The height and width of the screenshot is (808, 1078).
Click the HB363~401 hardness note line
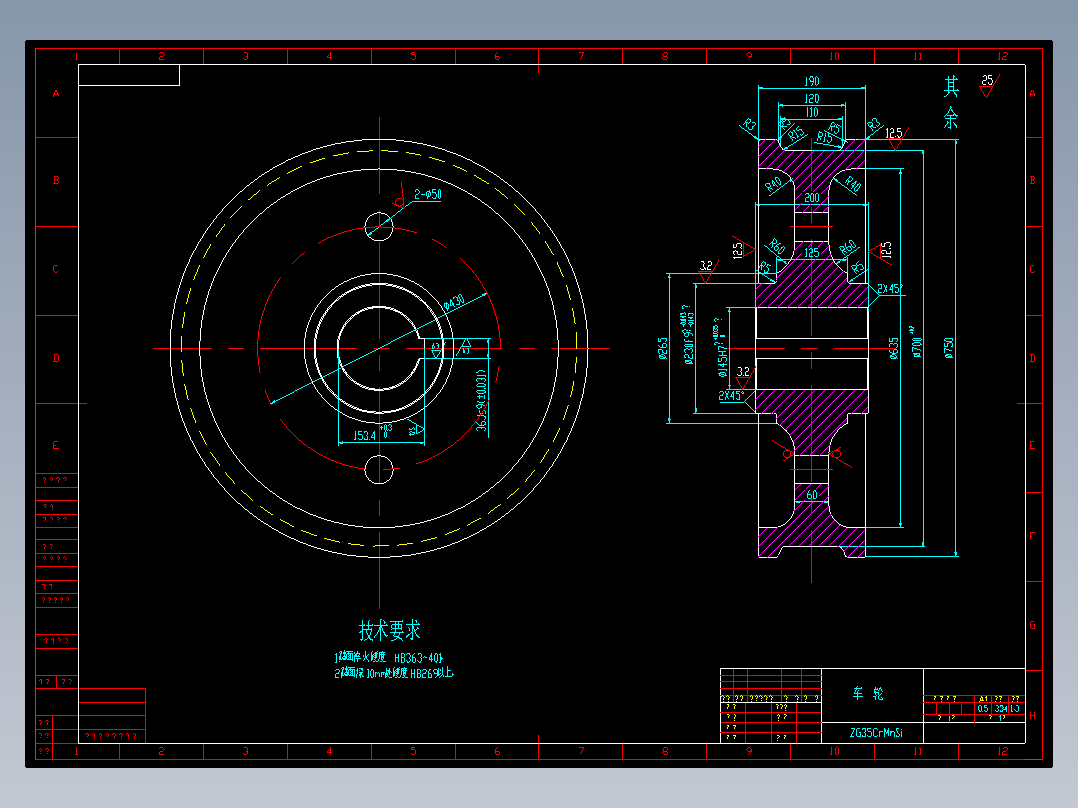pos(389,657)
